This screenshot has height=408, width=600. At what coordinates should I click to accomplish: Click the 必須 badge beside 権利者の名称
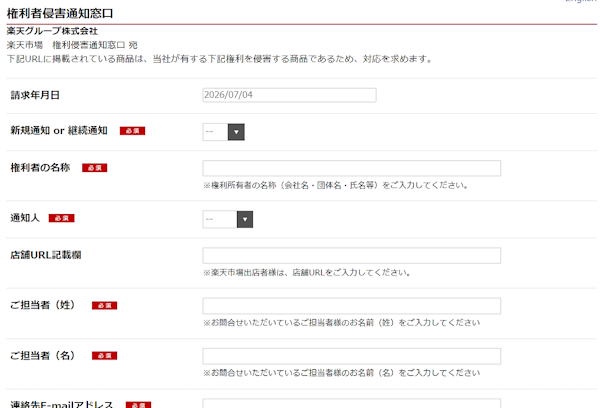[x=95, y=168]
